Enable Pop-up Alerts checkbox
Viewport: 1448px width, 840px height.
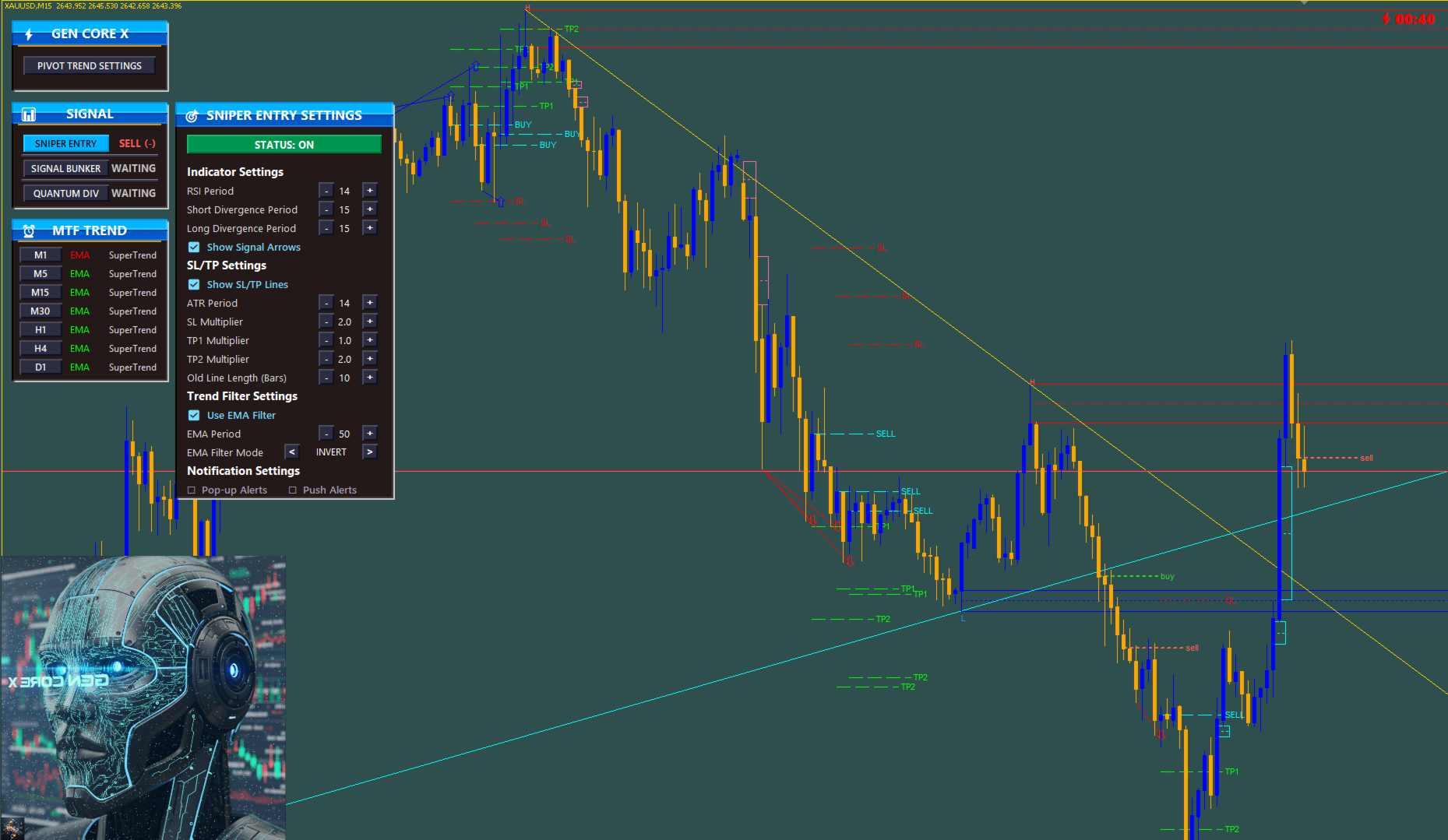192,490
